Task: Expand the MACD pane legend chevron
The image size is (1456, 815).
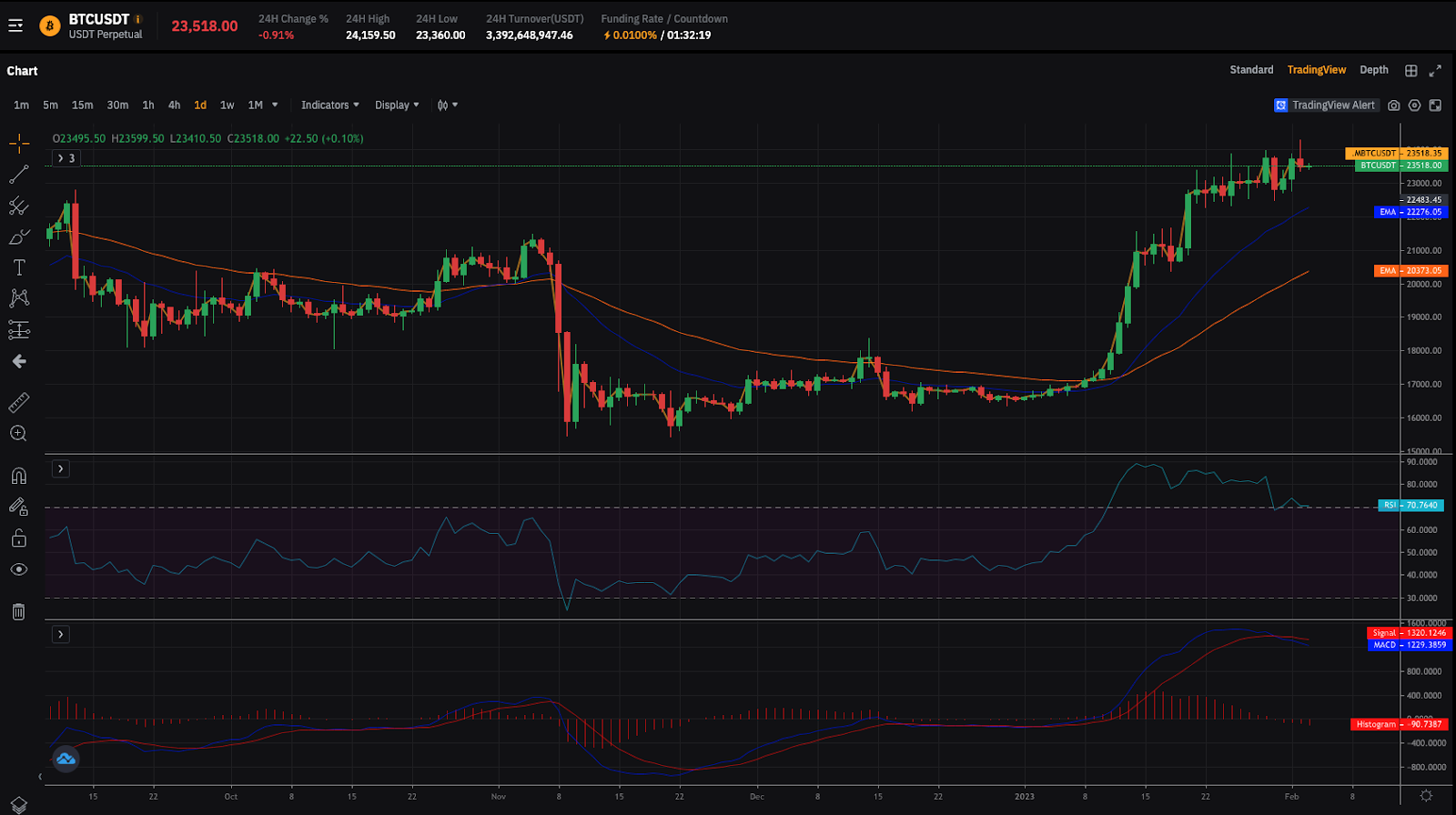Action: (x=60, y=634)
